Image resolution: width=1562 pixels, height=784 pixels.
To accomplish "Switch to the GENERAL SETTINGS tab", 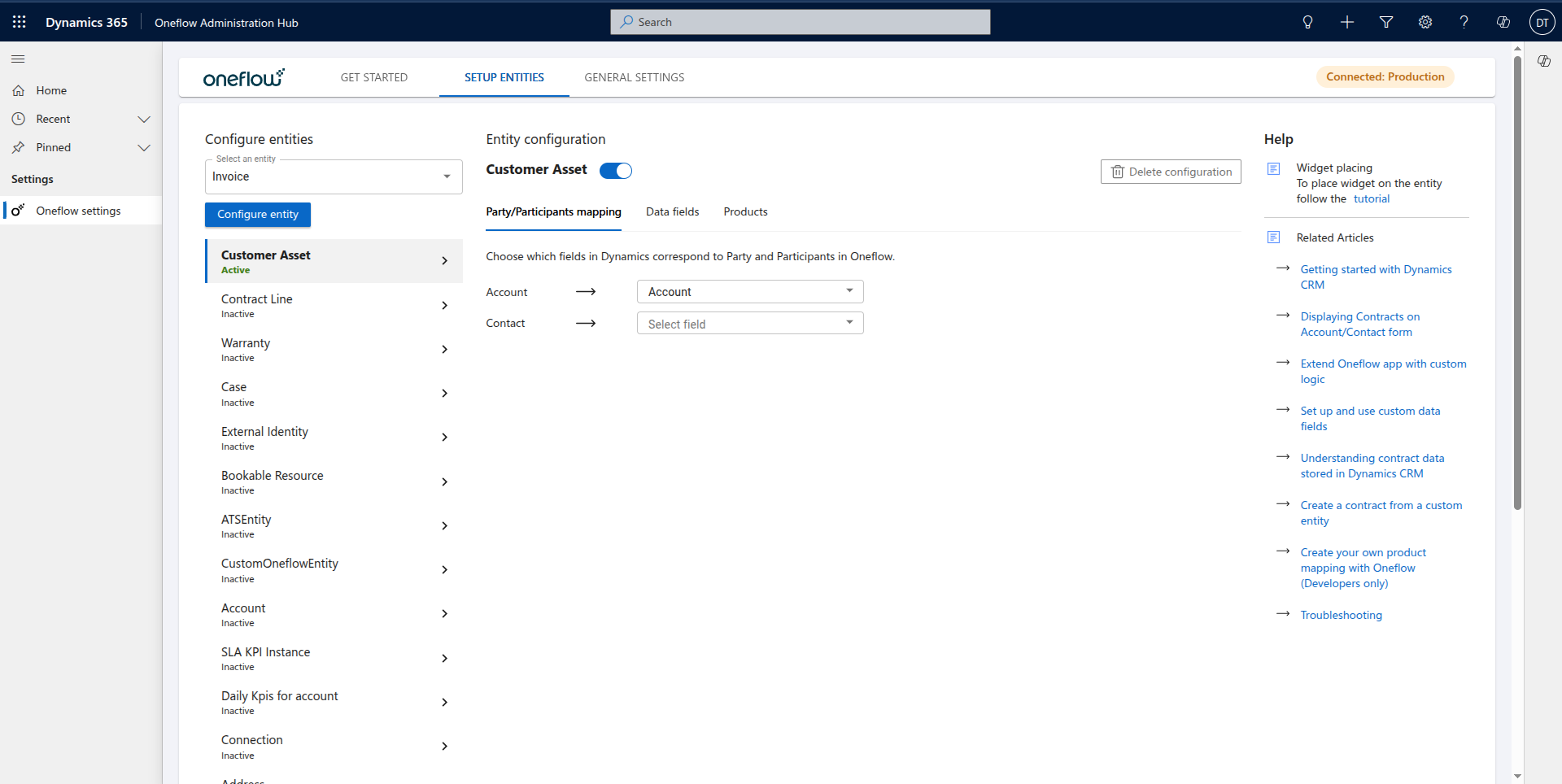I will pos(635,77).
